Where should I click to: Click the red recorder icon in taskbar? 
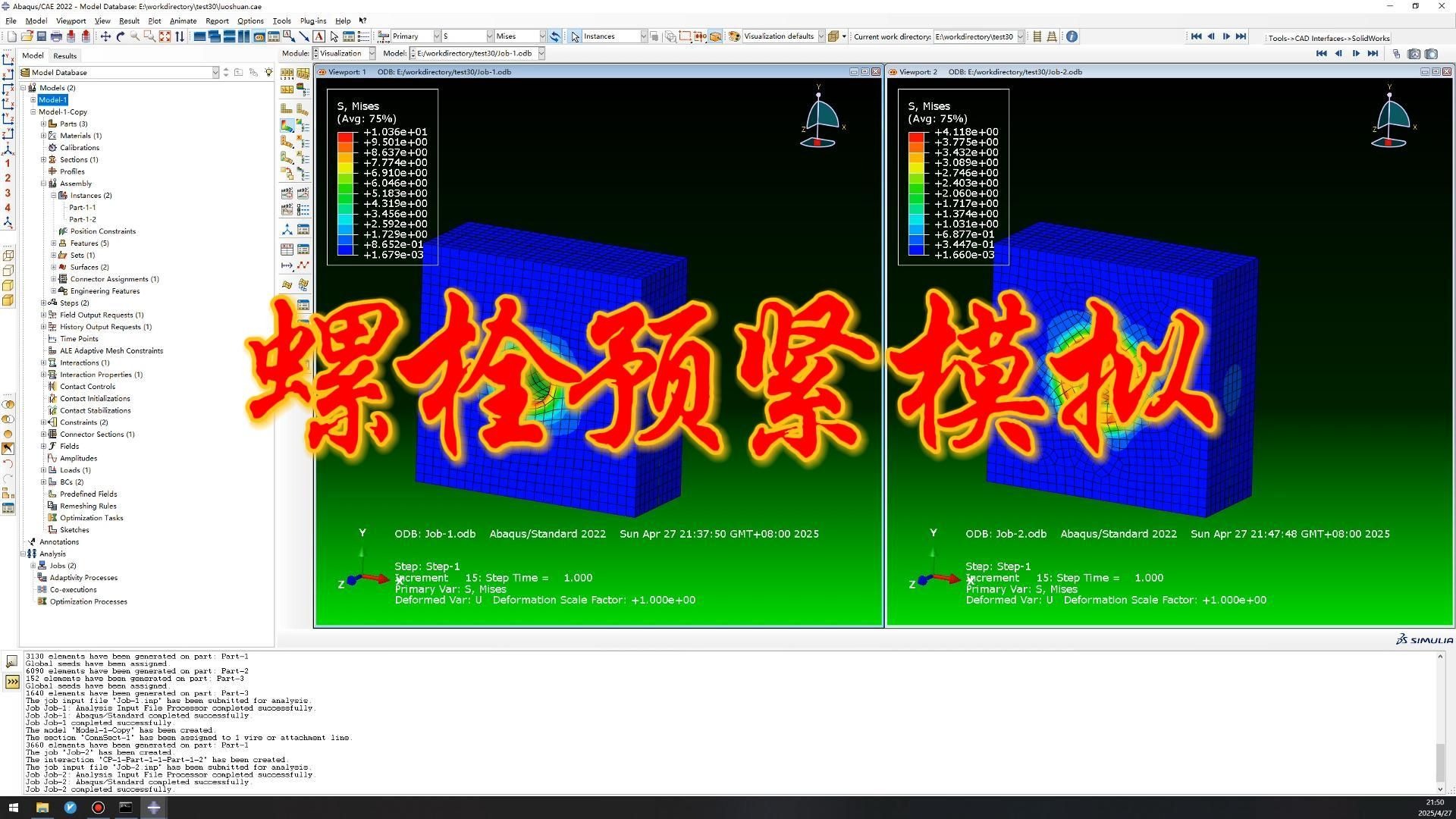pos(98,808)
